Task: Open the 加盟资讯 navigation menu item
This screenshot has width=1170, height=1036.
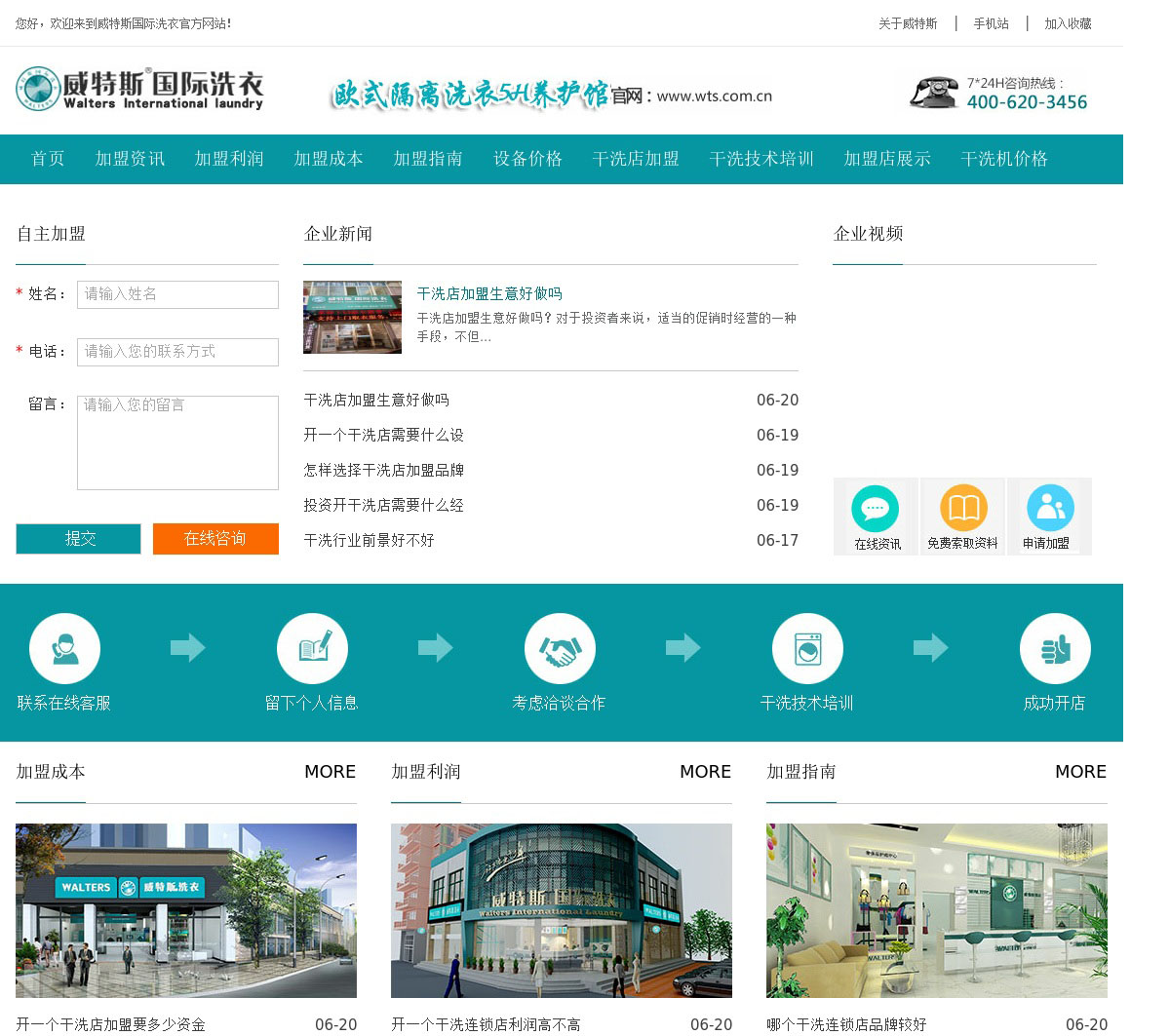Action: coord(130,159)
